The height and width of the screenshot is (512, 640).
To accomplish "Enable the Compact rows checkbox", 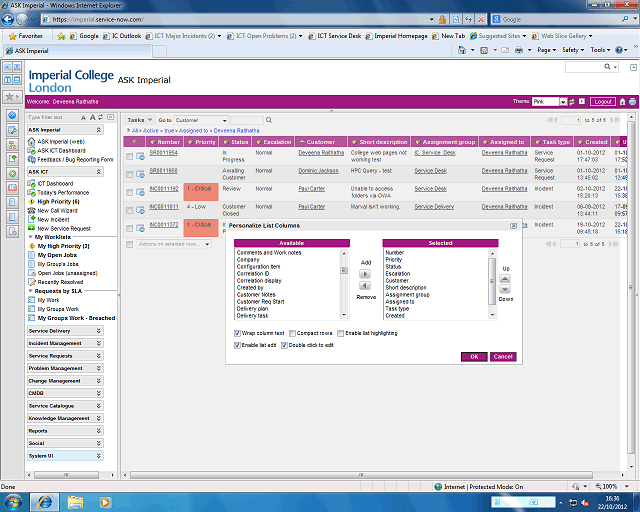I will [292, 332].
